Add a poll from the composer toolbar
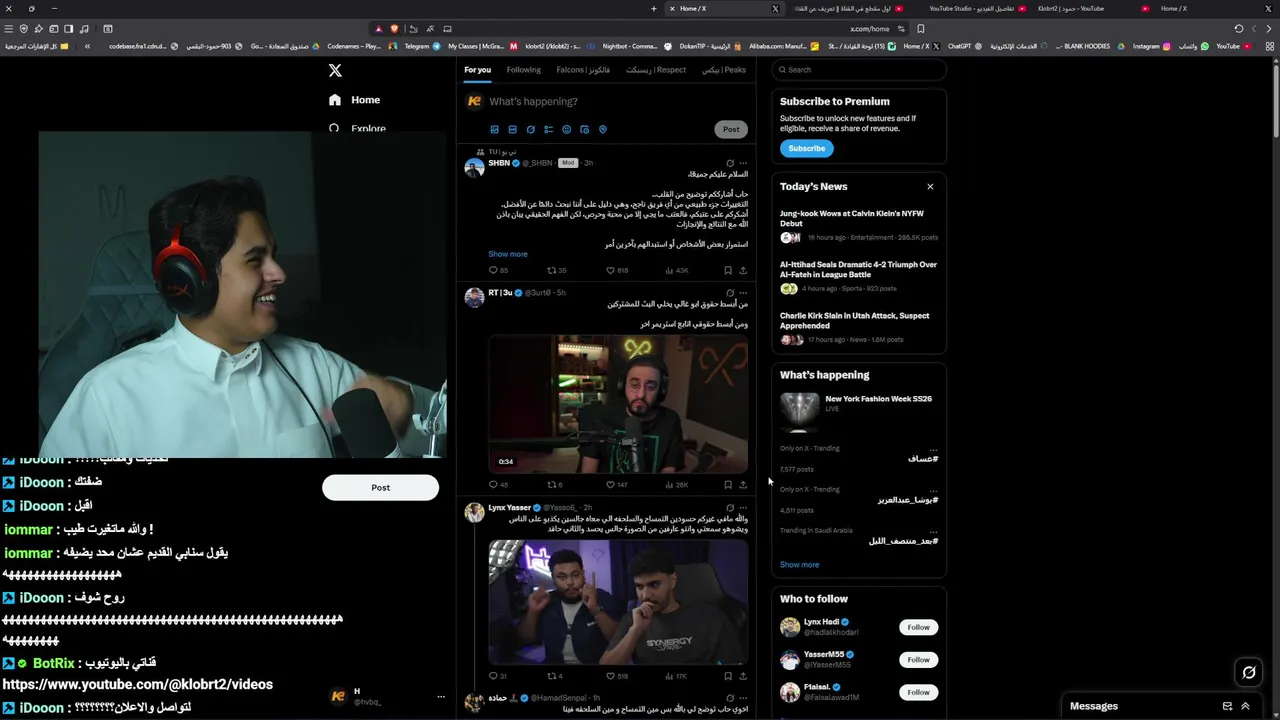 pos(548,129)
